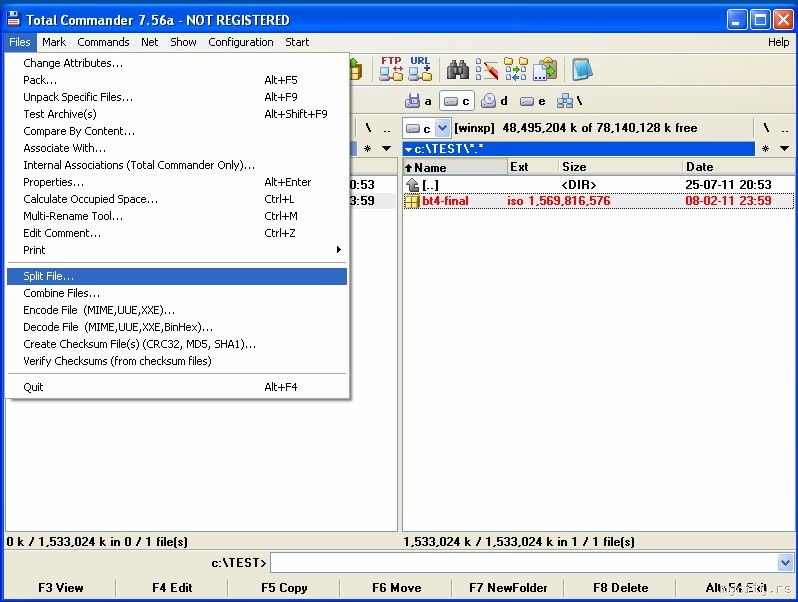This screenshot has height=602, width=798.
Task: Expand the right panel drive dropdown
Action: (x=443, y=128)
